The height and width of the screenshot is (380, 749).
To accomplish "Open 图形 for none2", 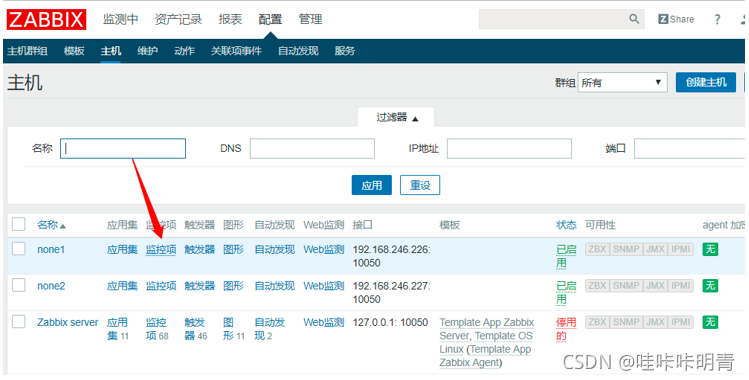I will pyautogui.click(x=233, y=285).
